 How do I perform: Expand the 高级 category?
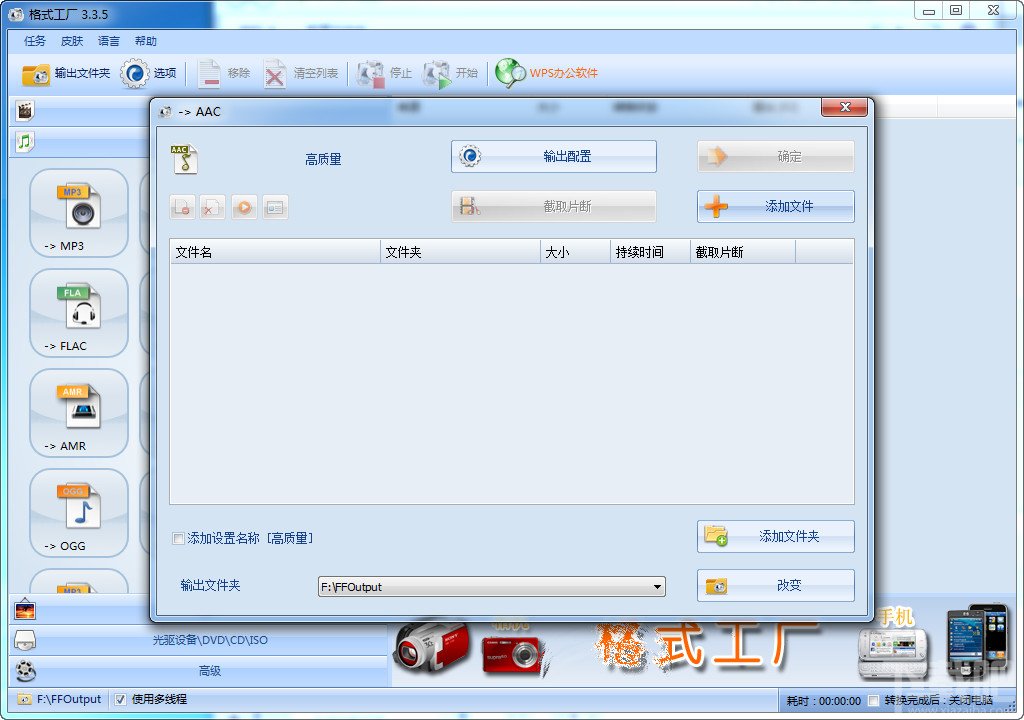tap(210, 670)
